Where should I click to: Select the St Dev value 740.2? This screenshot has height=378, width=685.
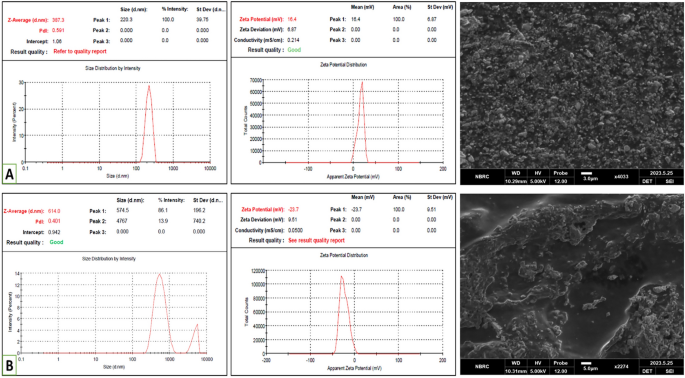198,221
